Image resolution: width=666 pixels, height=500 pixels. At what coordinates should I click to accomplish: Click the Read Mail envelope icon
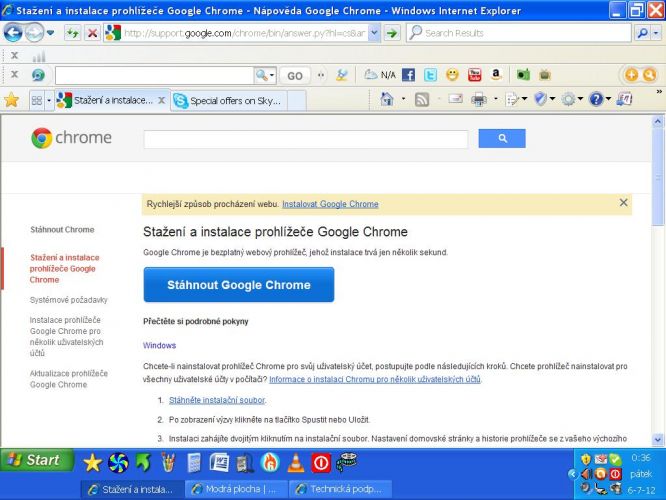pos(455,99)
